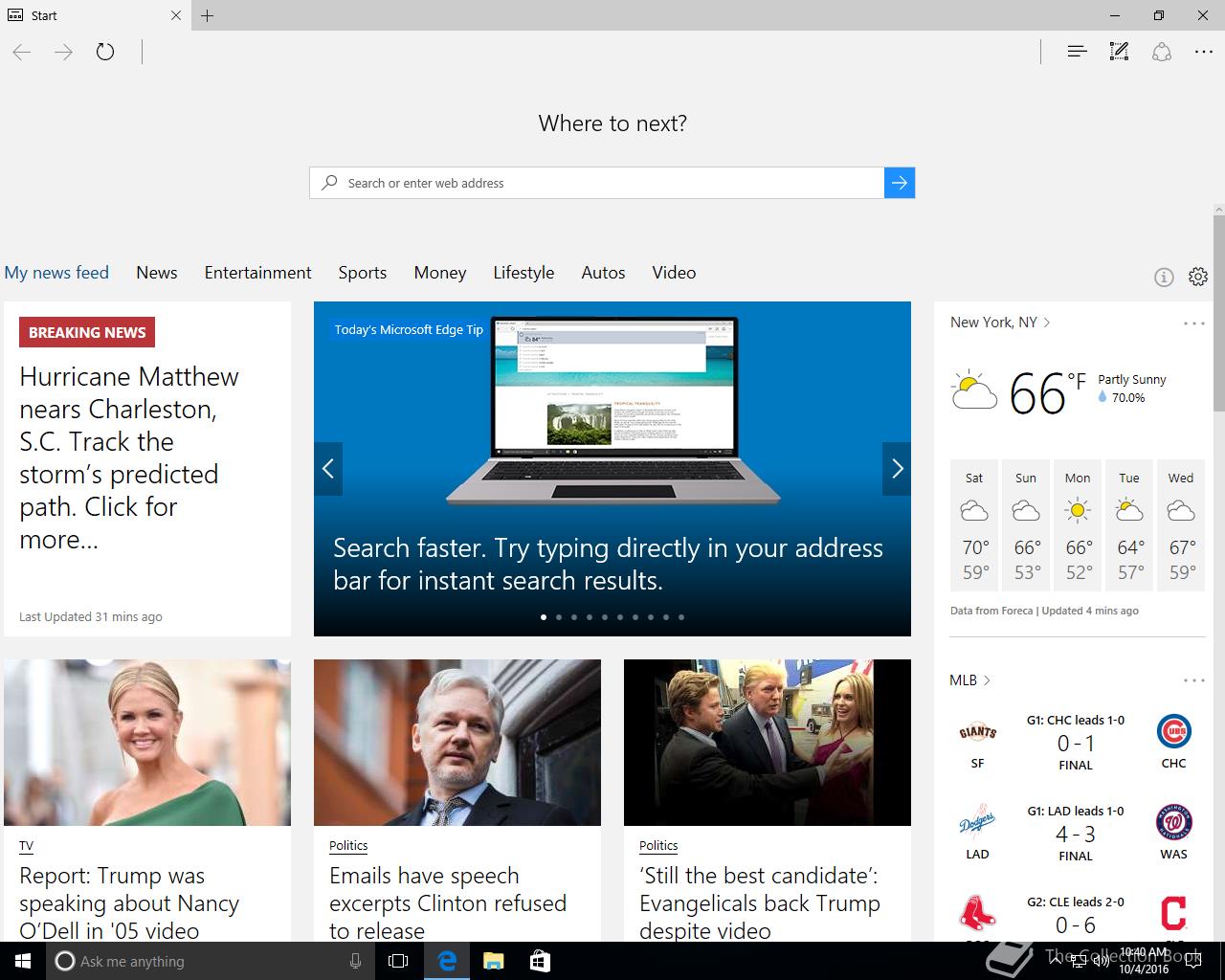
Task: Click Politics label under the Assange photo
Action: 348,846
